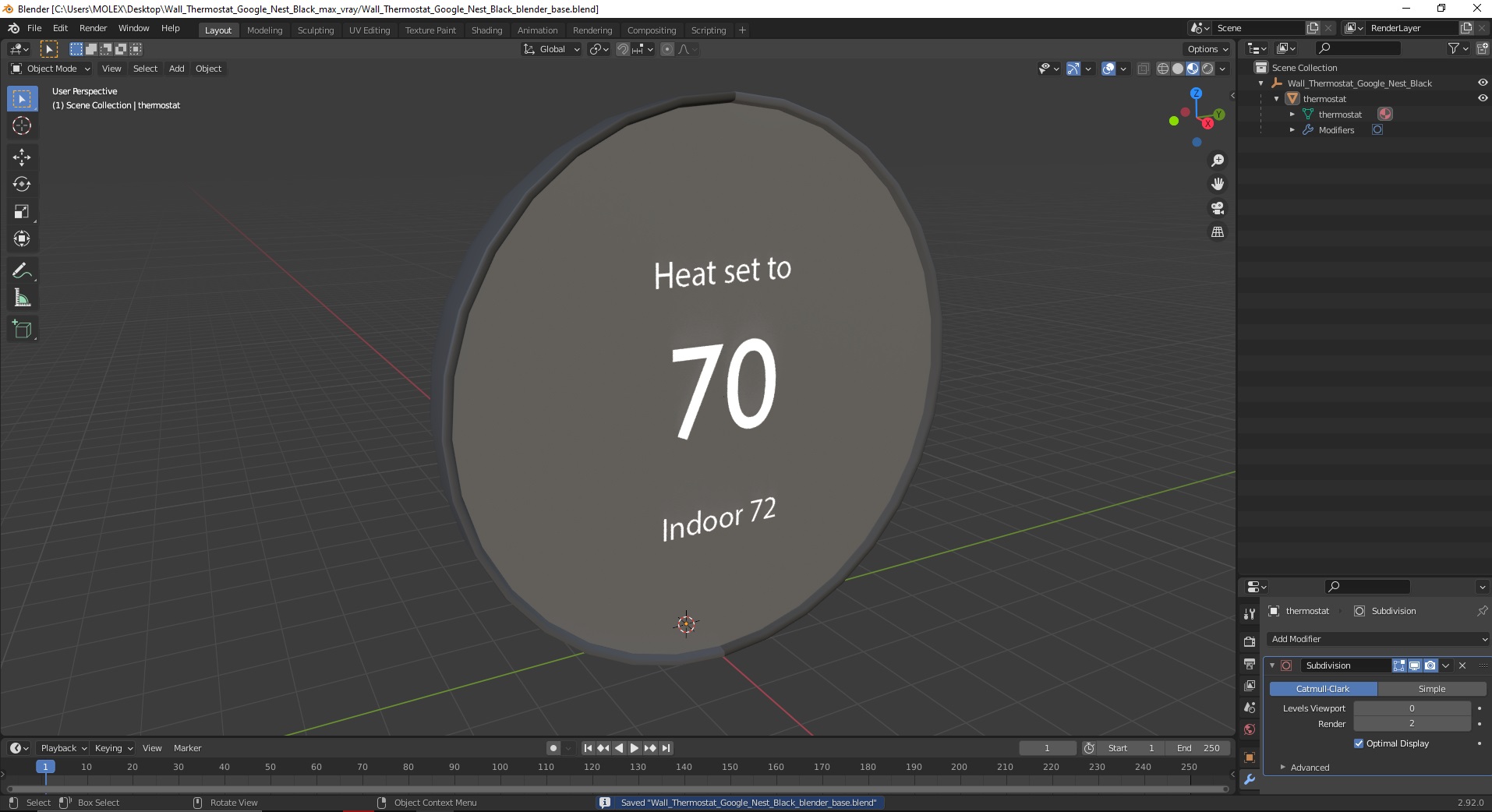Open the Render menu
This screenshot has width=1492, height=812.
point(93,28)
